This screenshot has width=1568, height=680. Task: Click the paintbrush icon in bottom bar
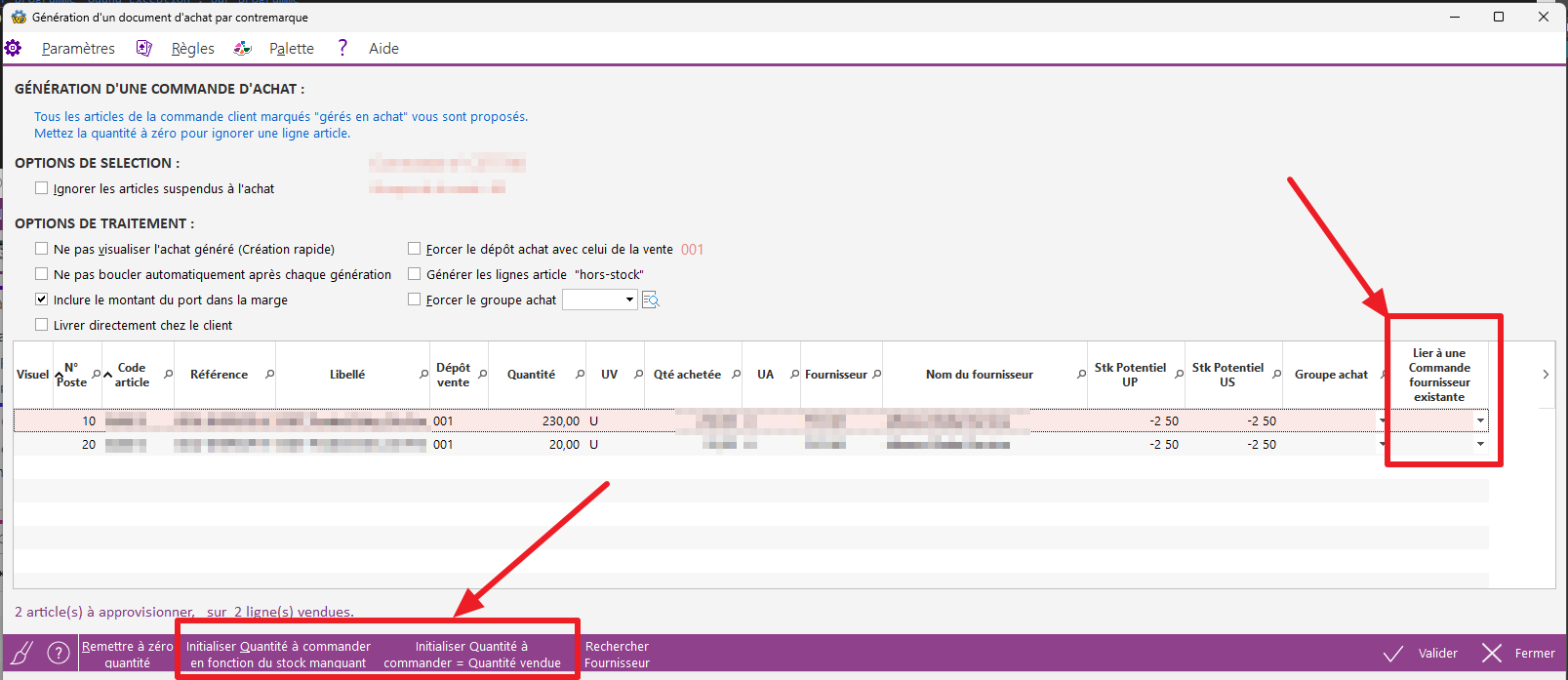pyautogui.click(x=22, y=653)
